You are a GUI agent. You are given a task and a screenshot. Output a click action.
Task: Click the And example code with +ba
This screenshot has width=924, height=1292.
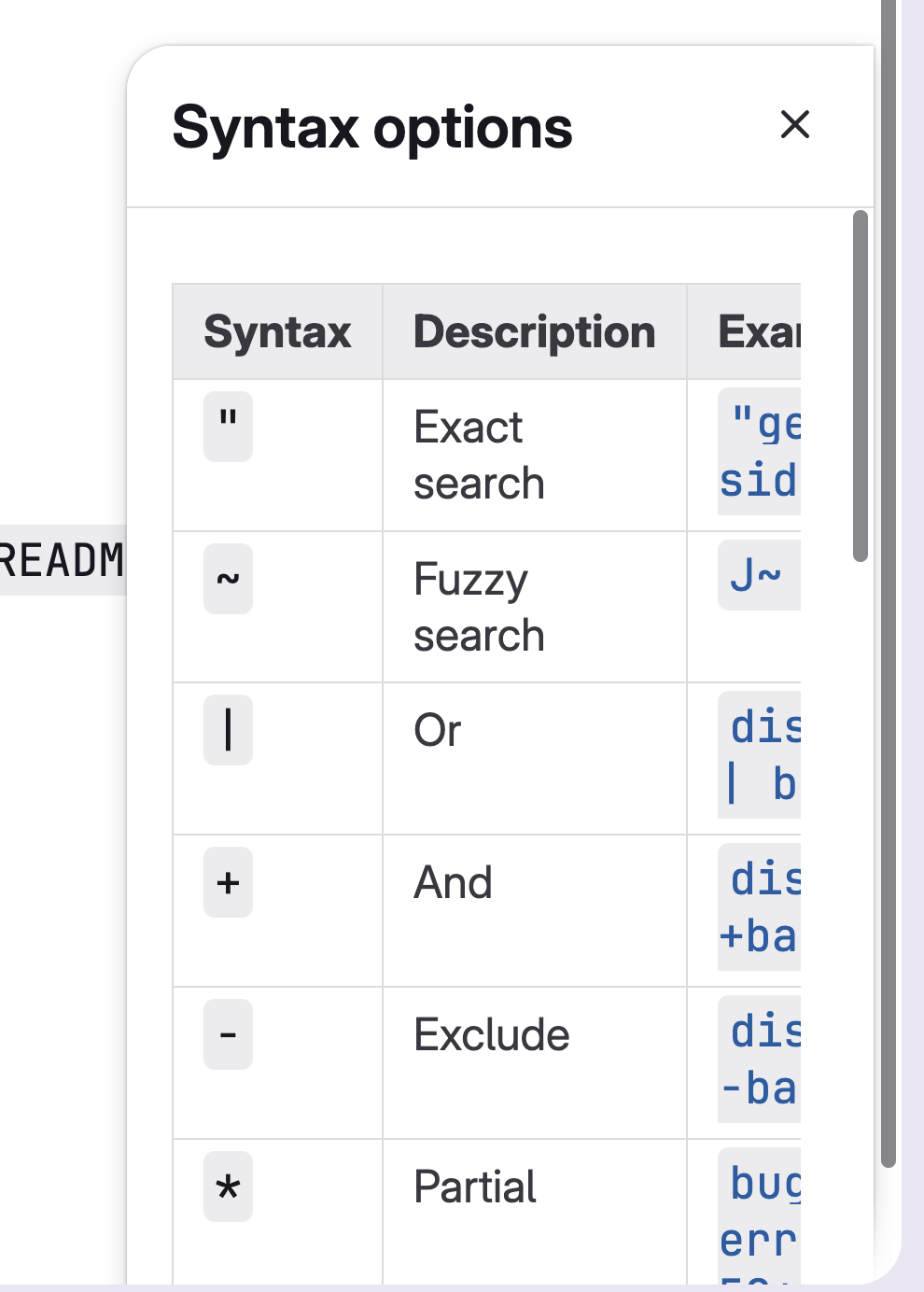[x=760, y=907]
